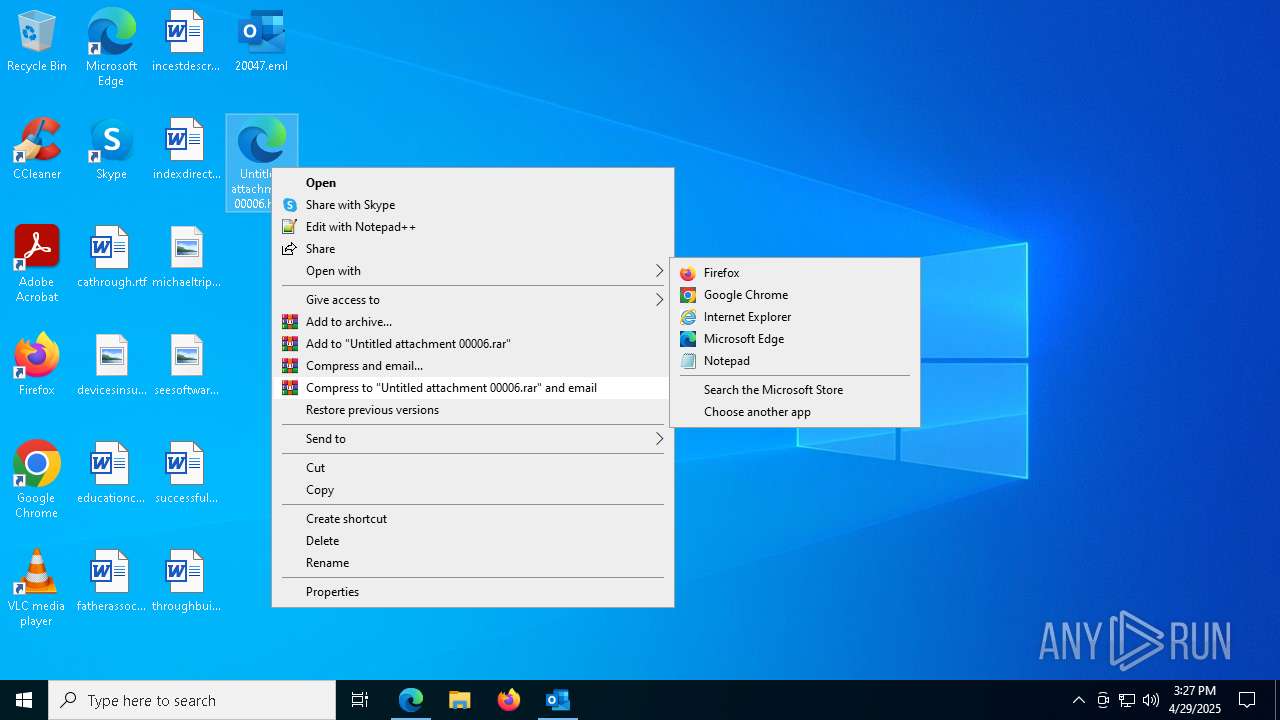Open with Microsoft Edge in submenu
Image resolution: width=1280 pixels, height=720 pixels.
click(795, 339)
